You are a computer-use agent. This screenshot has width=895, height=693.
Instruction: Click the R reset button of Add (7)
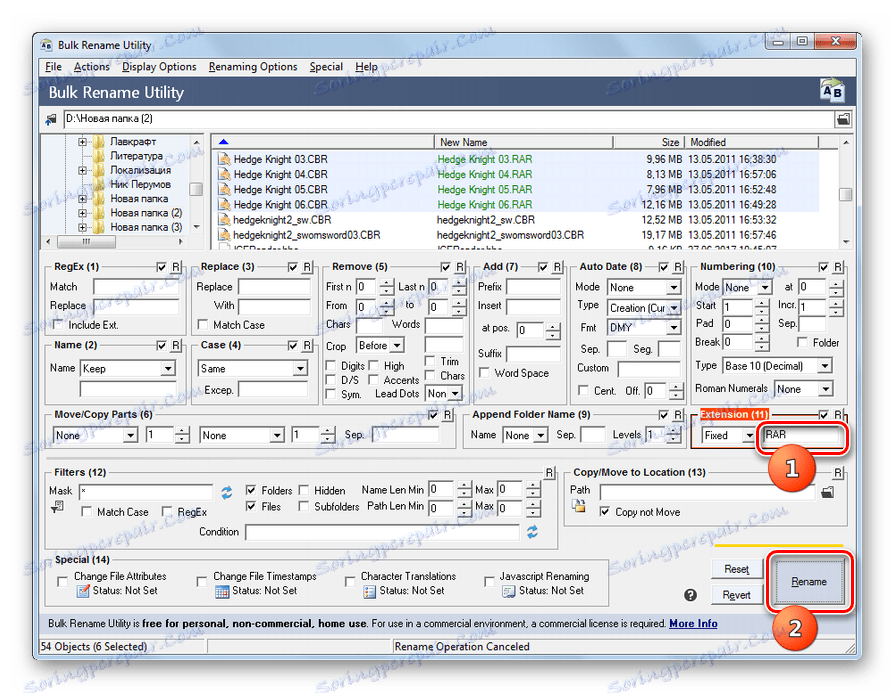pyautogui.click(x=558, y=267)
